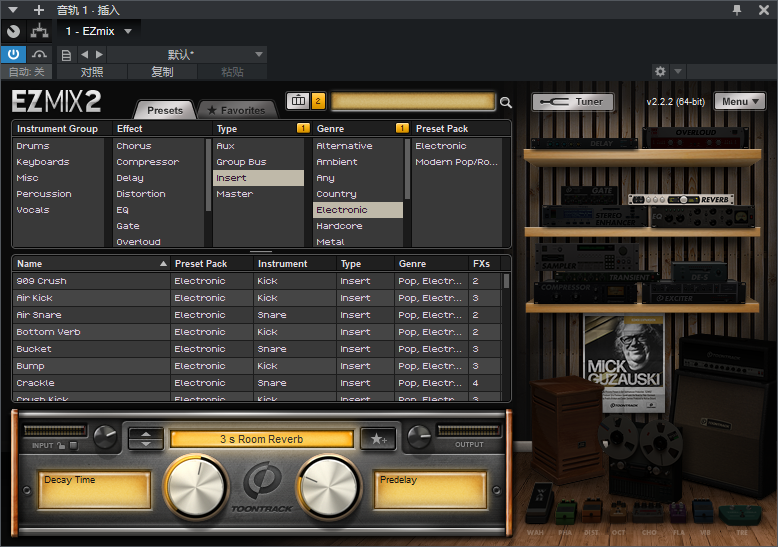Open the 1 - EZmix plugin dropdown
The height and width of the screenshot is (547, 778).
[x=98, y=31]
